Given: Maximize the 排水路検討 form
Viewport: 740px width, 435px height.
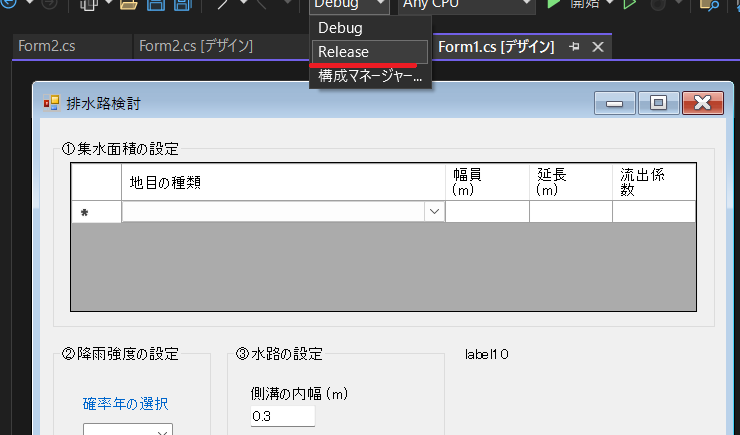Looking at the screenshot, I should pyautogui.click(x=658, y=103).
